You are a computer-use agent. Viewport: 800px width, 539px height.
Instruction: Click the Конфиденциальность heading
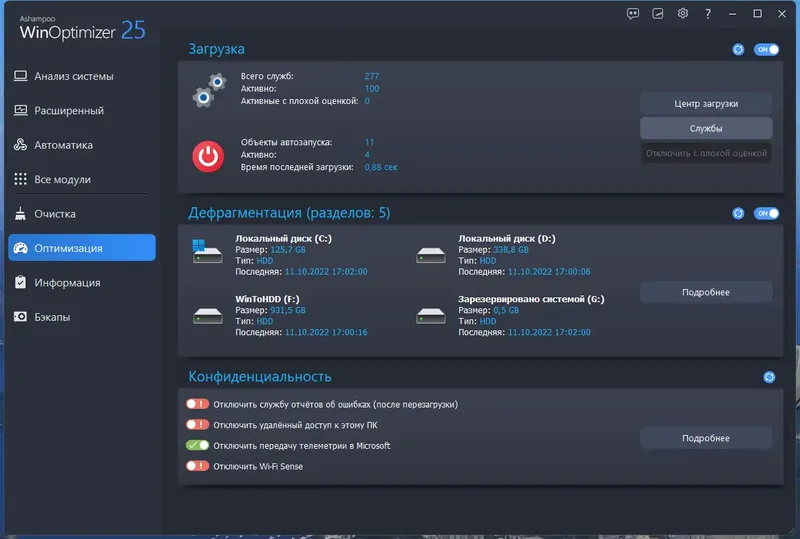[x=260, y=377]
